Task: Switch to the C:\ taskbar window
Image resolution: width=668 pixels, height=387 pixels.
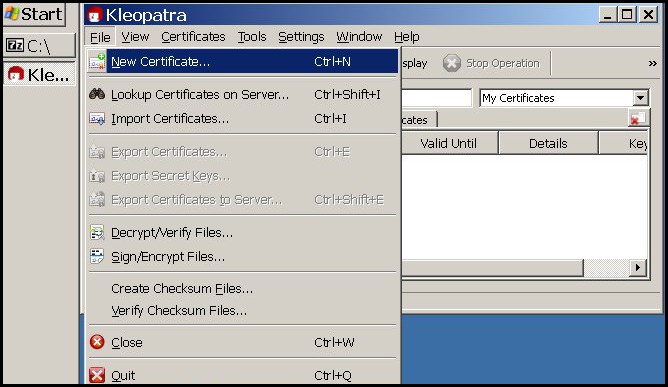Action: click(x=40, y=45)
